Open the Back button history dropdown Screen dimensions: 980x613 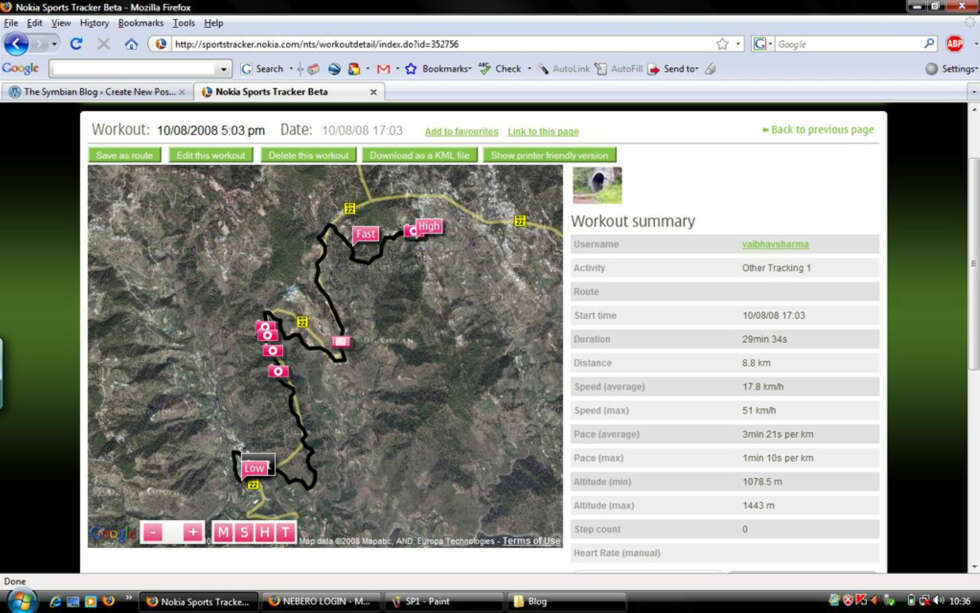[54, 44]
